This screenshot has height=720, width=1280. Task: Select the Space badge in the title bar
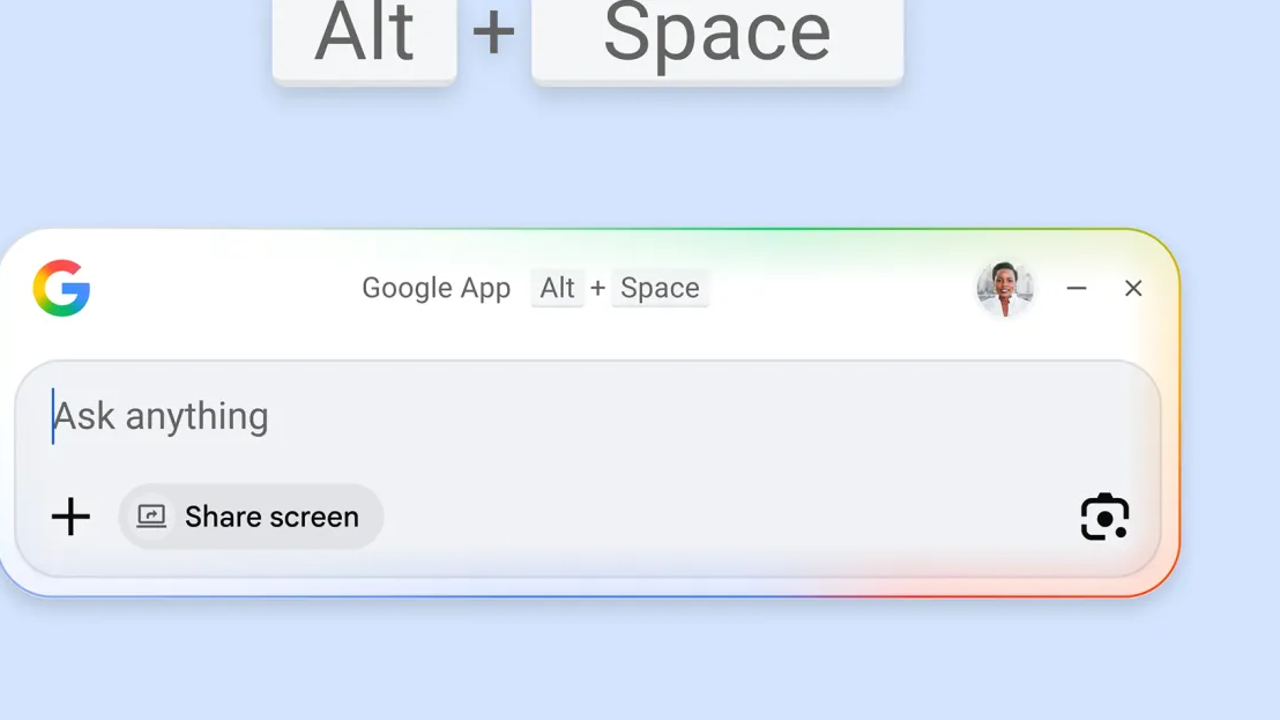coord(660,288)
